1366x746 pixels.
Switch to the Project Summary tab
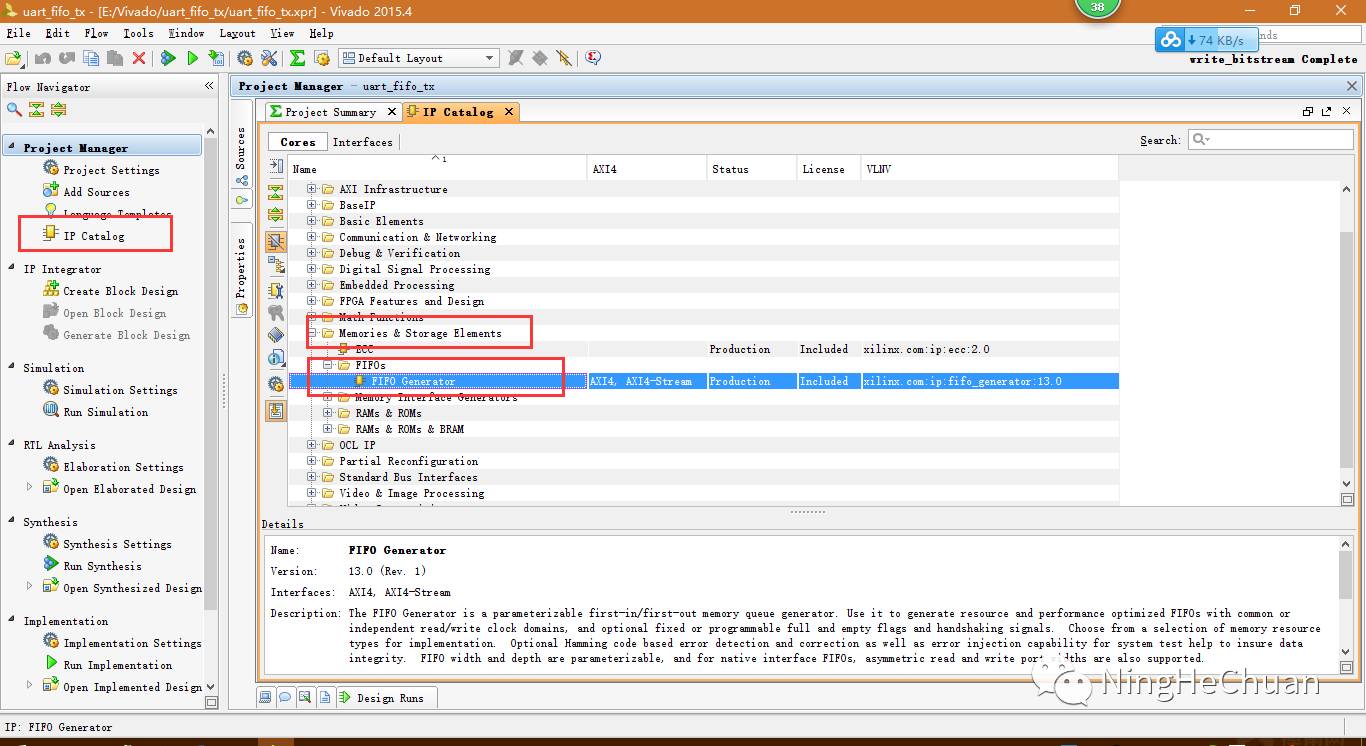pos(330,112)
